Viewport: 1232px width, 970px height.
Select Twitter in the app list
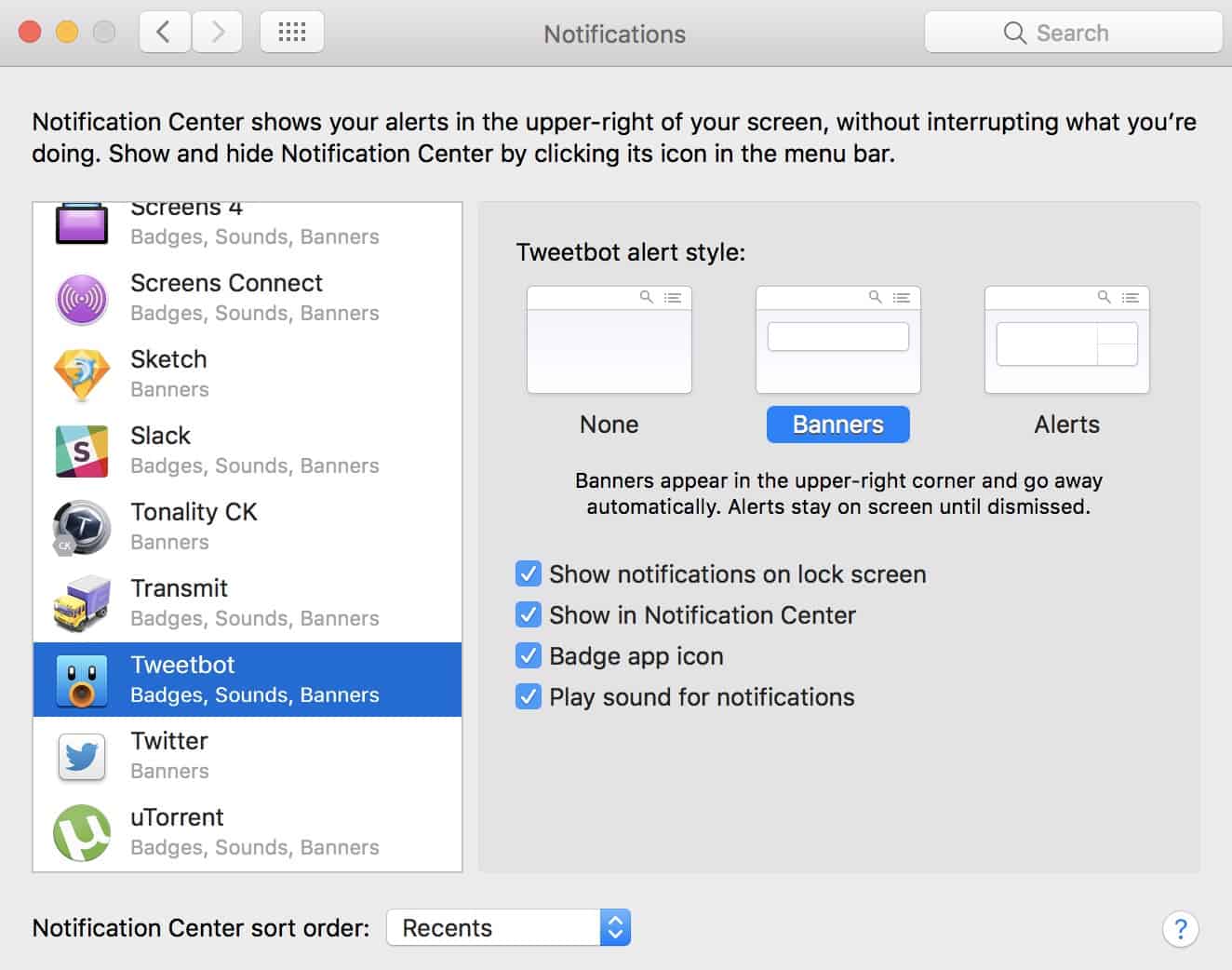click(x=248, y=756)
